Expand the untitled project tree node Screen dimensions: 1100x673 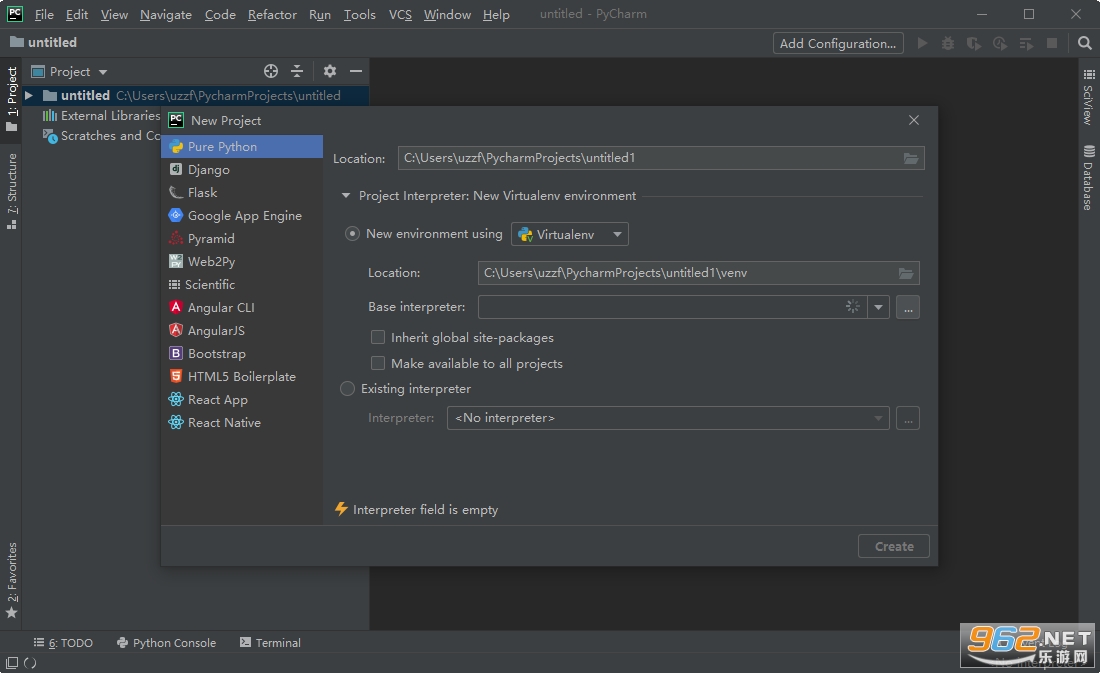click(x=29, y=95)
